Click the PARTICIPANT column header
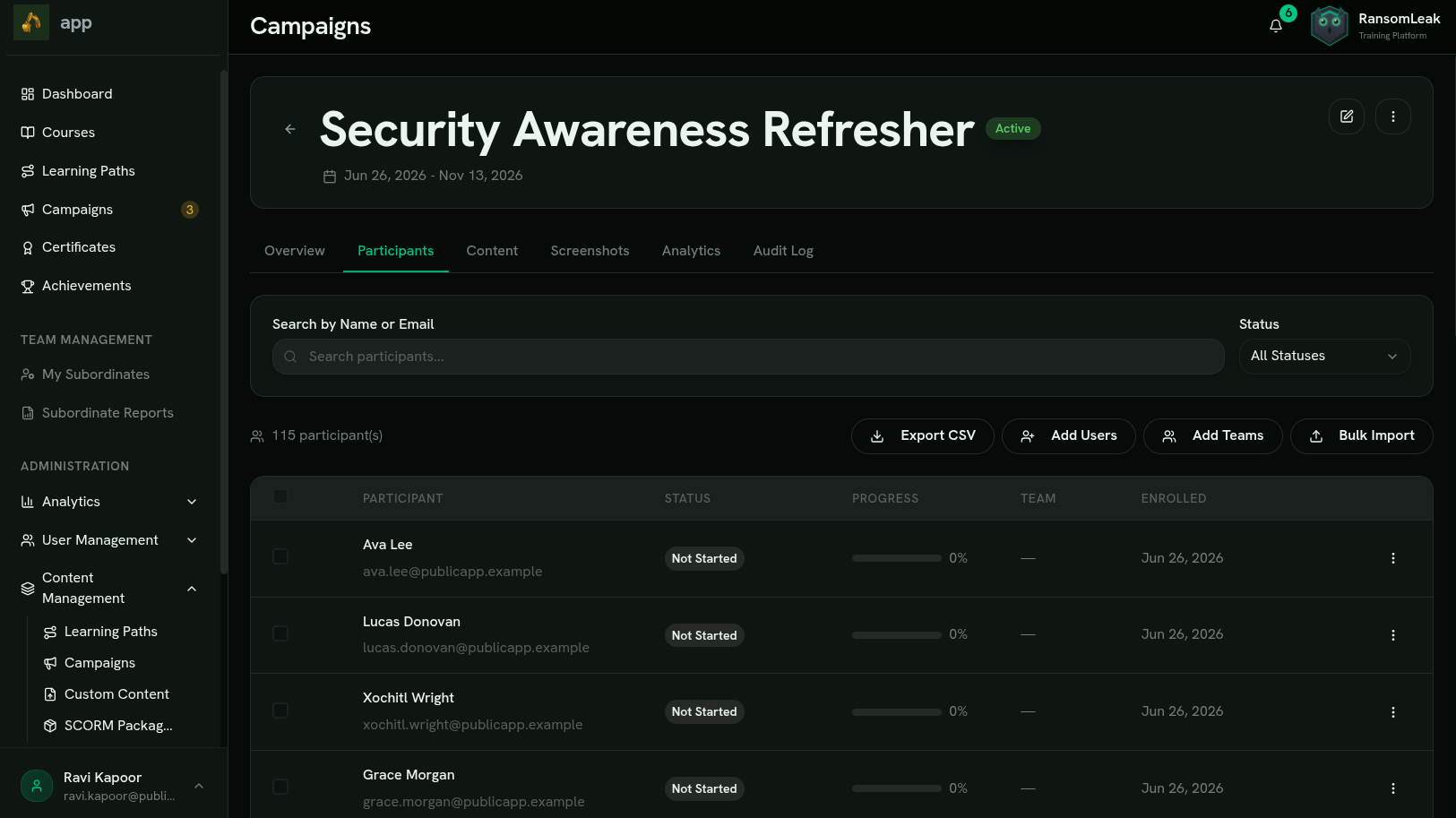Screen dimensions: 1456x818 (x=403, y=498)
